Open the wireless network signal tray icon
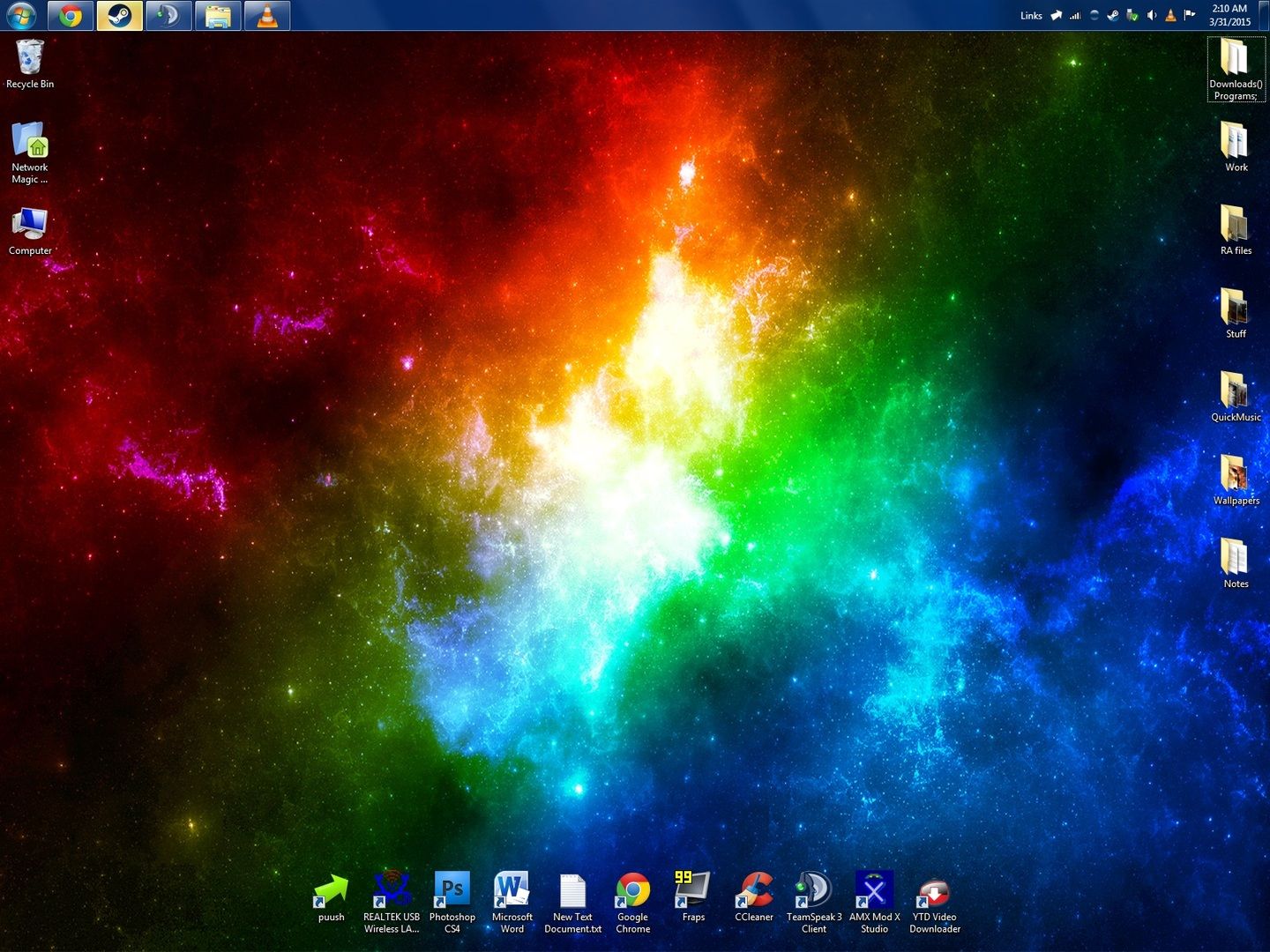This screenshot has height=952, width=1270. coord(1075,16)
